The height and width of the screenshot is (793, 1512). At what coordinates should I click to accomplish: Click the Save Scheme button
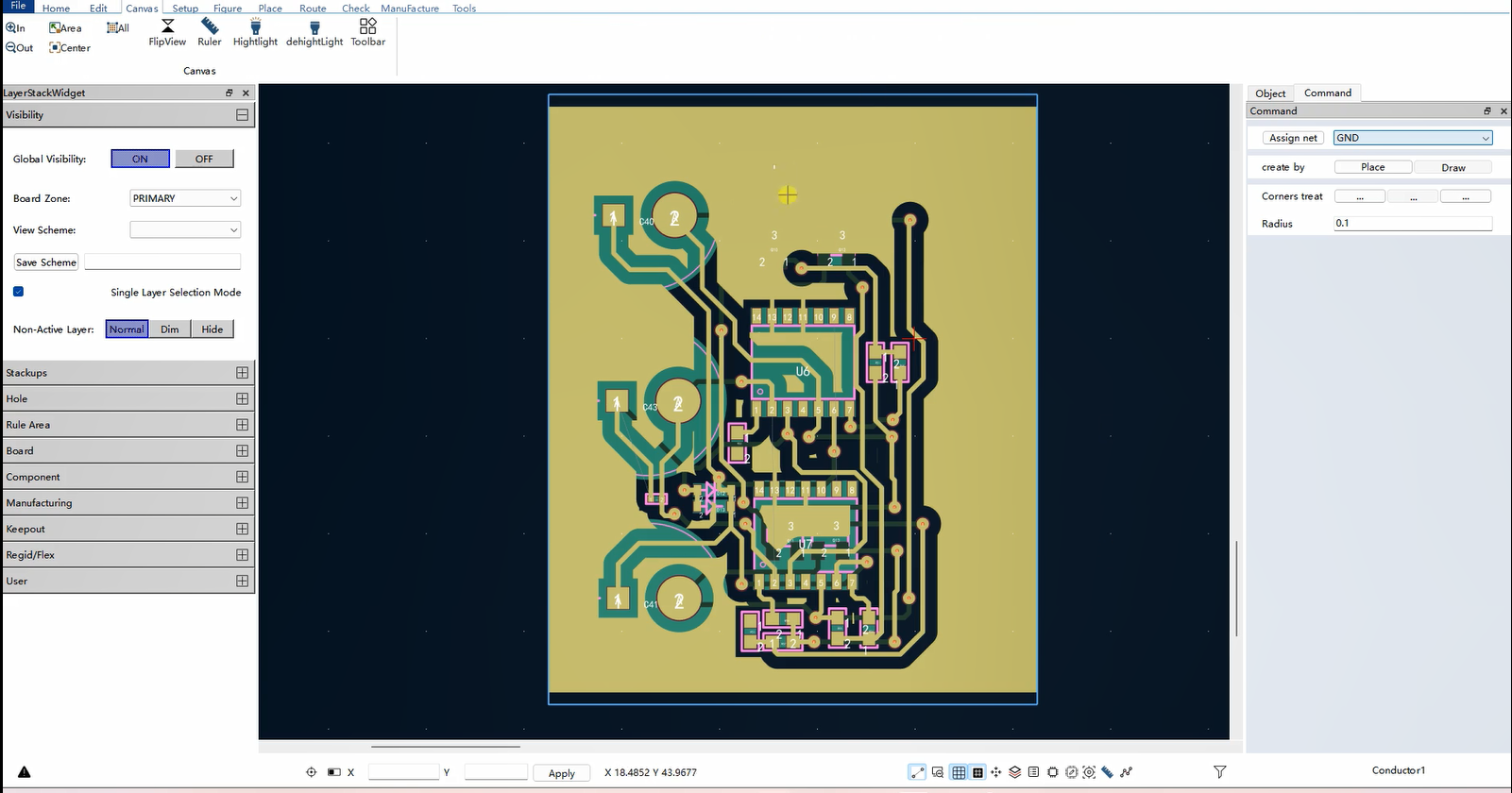(46, 262)
